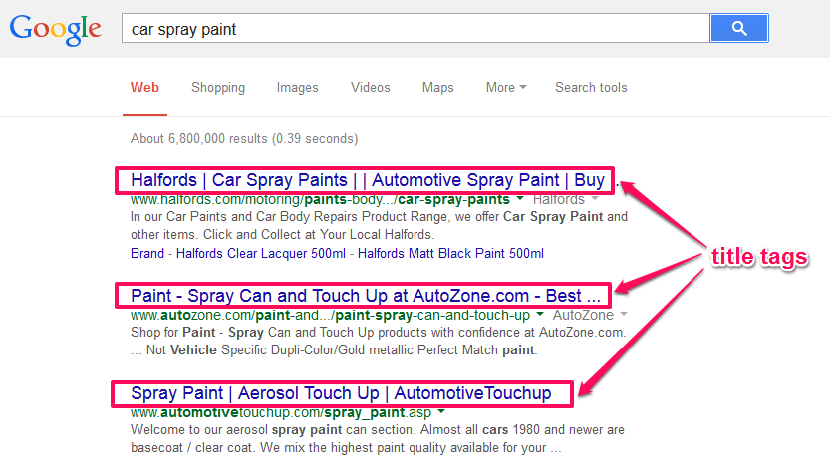Switch to the Images tab
The height and width of the screenshot is (466, 833).
(297, 88)
